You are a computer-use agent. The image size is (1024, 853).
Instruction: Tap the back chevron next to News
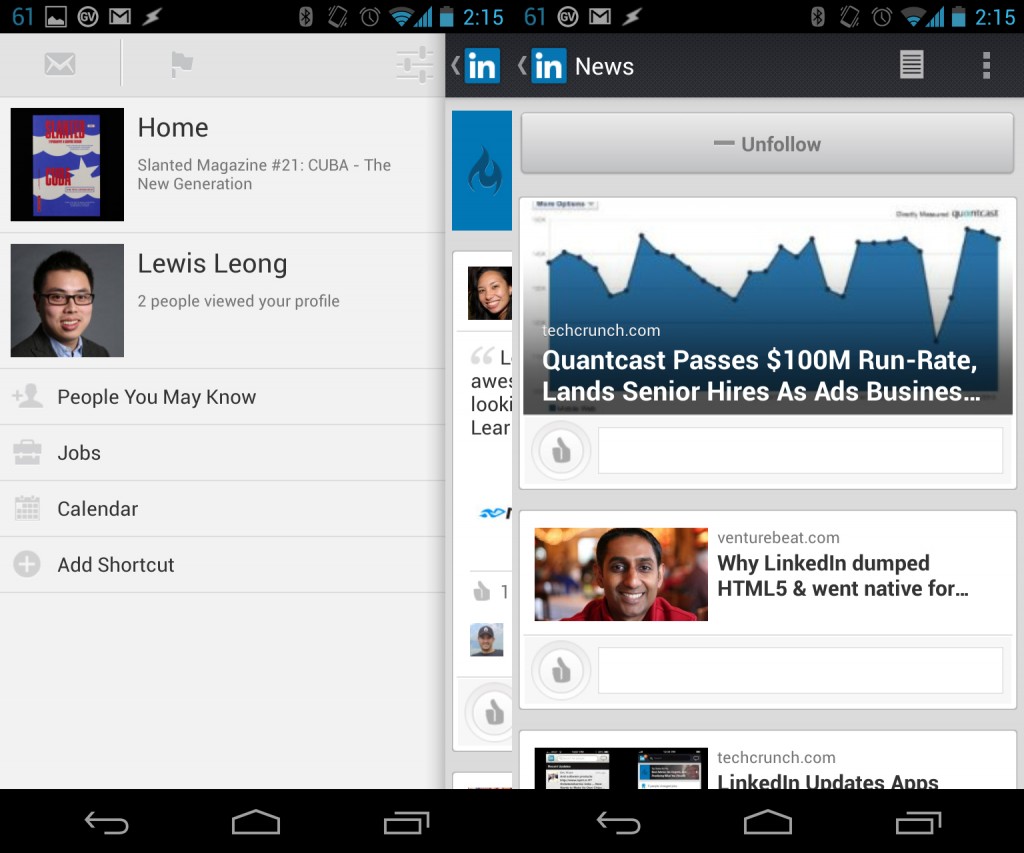(521, 66)
